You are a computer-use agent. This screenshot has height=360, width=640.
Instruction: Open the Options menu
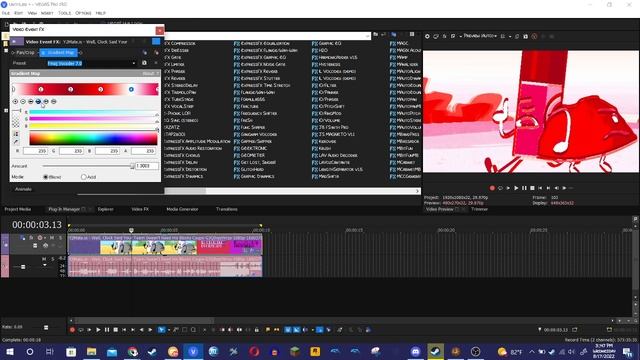[x=83, y=13]
